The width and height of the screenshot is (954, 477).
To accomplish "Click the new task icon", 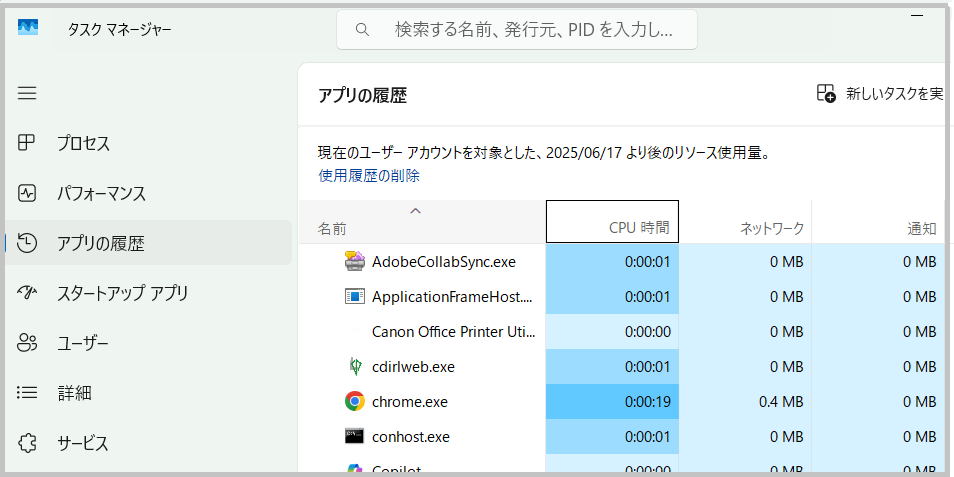I will tap(826, 93).
